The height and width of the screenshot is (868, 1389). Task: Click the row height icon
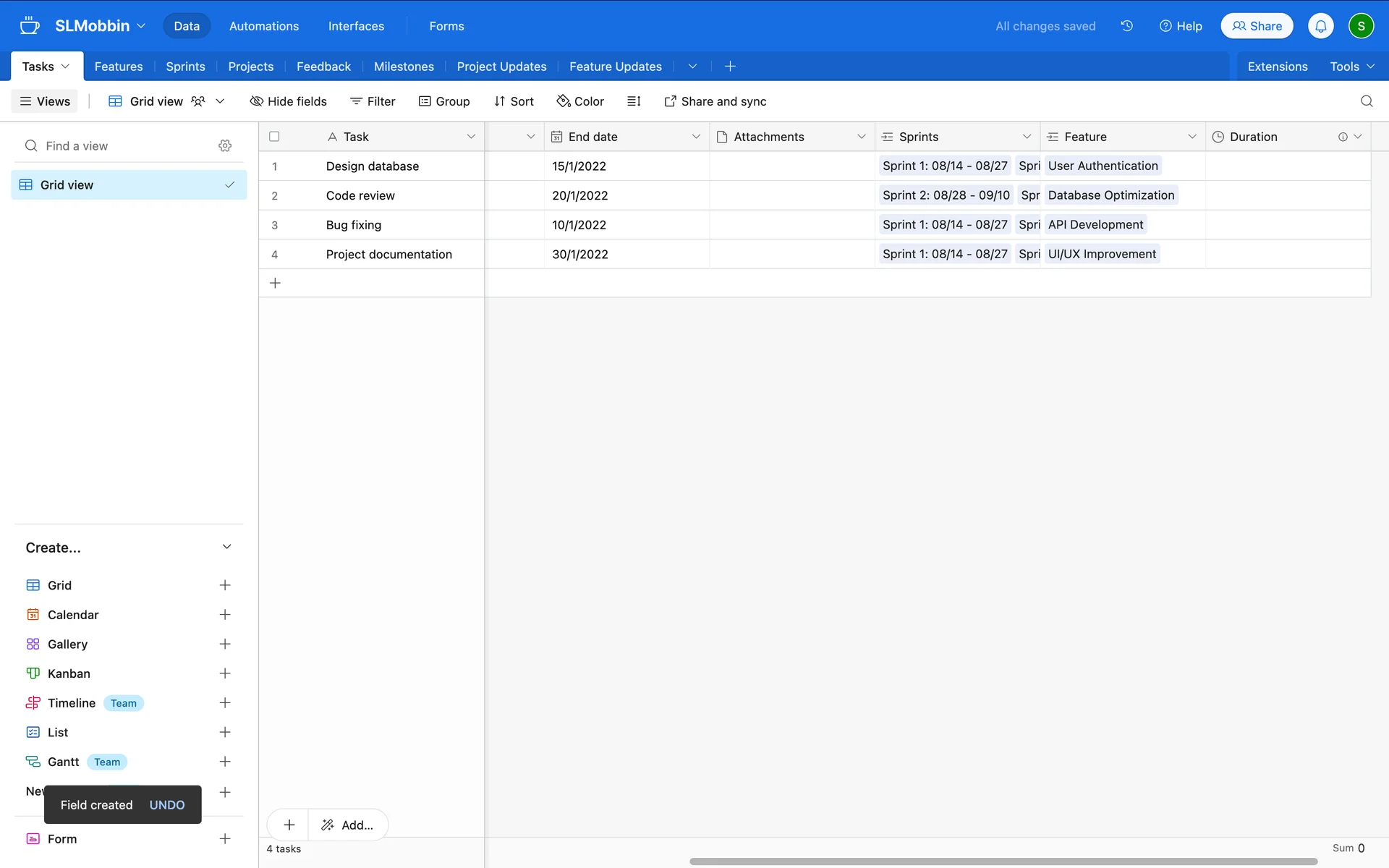[x=634, y=101]
